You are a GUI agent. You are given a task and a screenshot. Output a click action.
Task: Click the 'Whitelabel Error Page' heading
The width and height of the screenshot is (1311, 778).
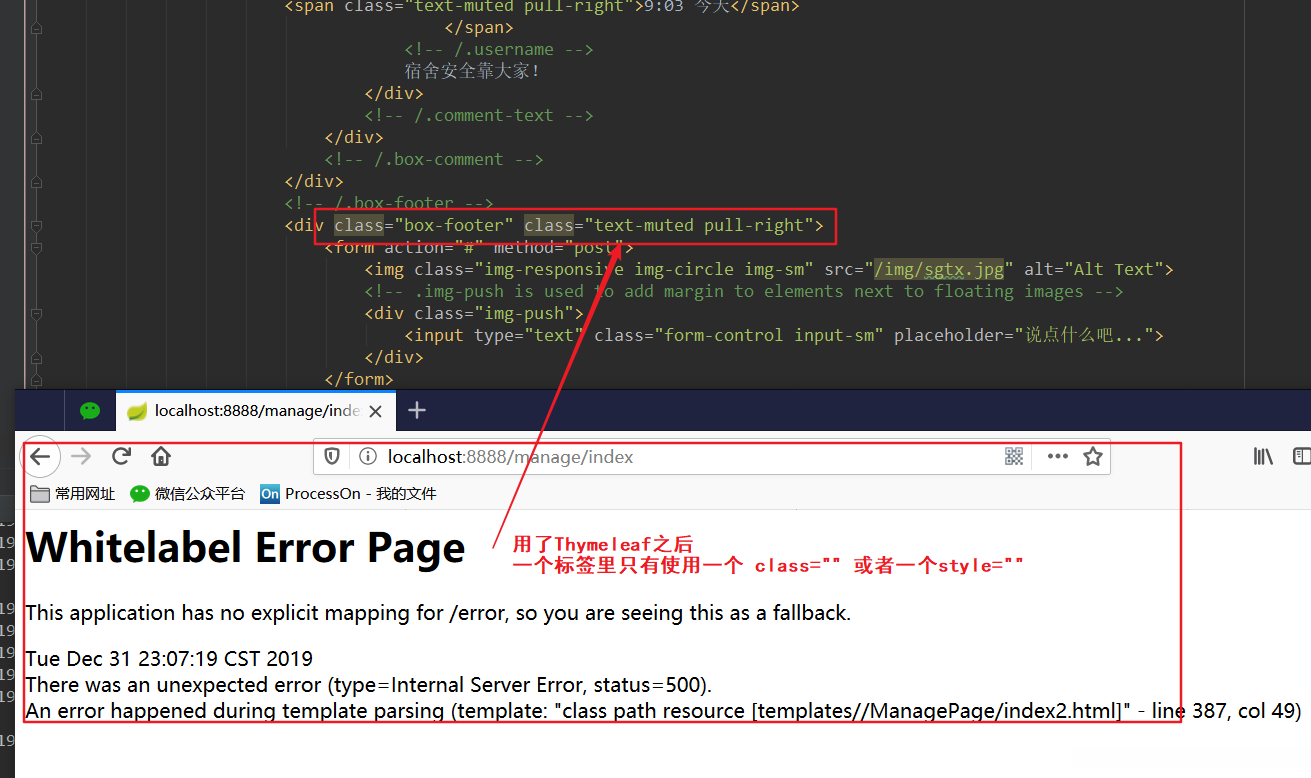coord(246,547)
